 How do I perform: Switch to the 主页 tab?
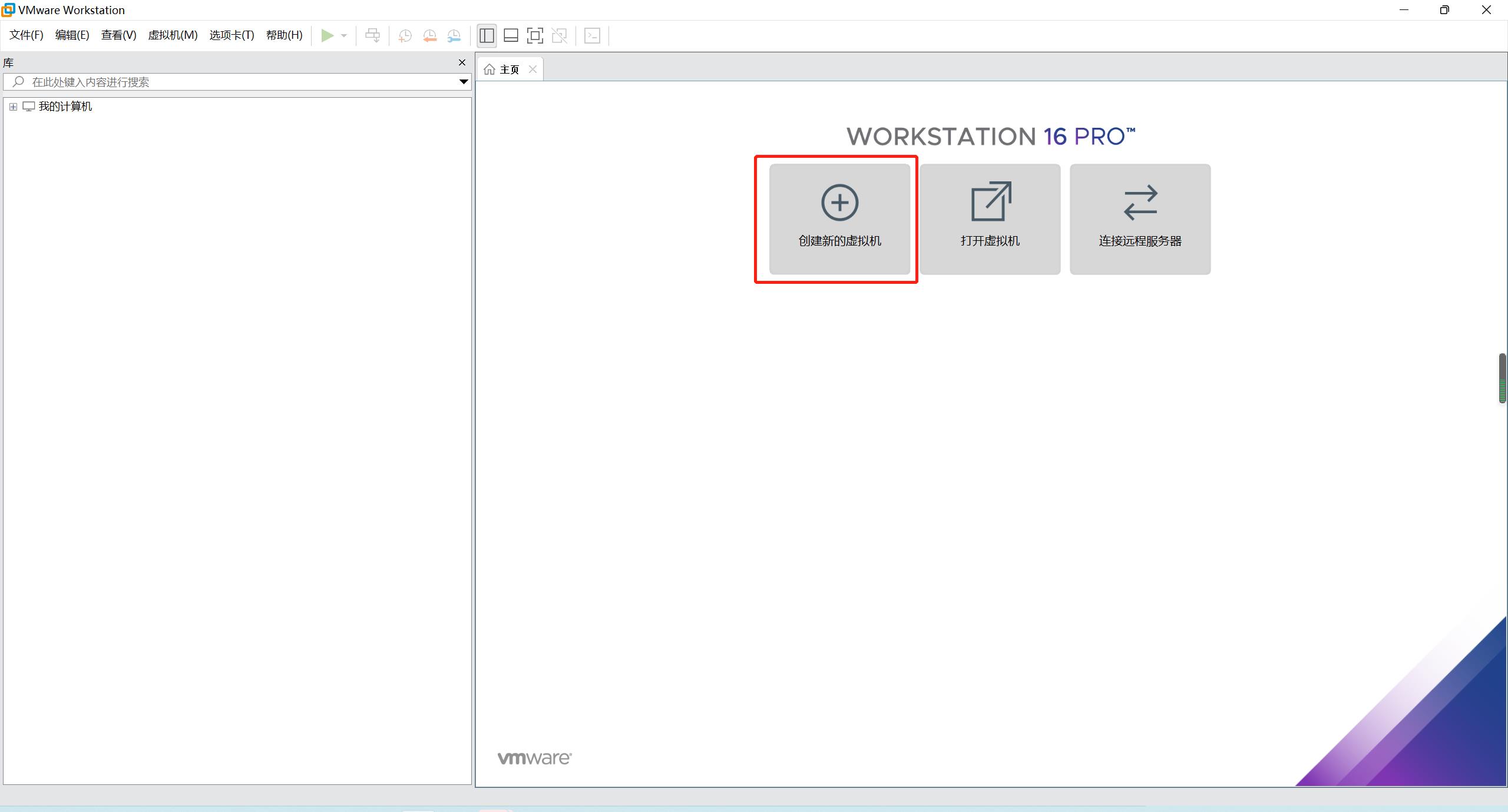[509, 69]
